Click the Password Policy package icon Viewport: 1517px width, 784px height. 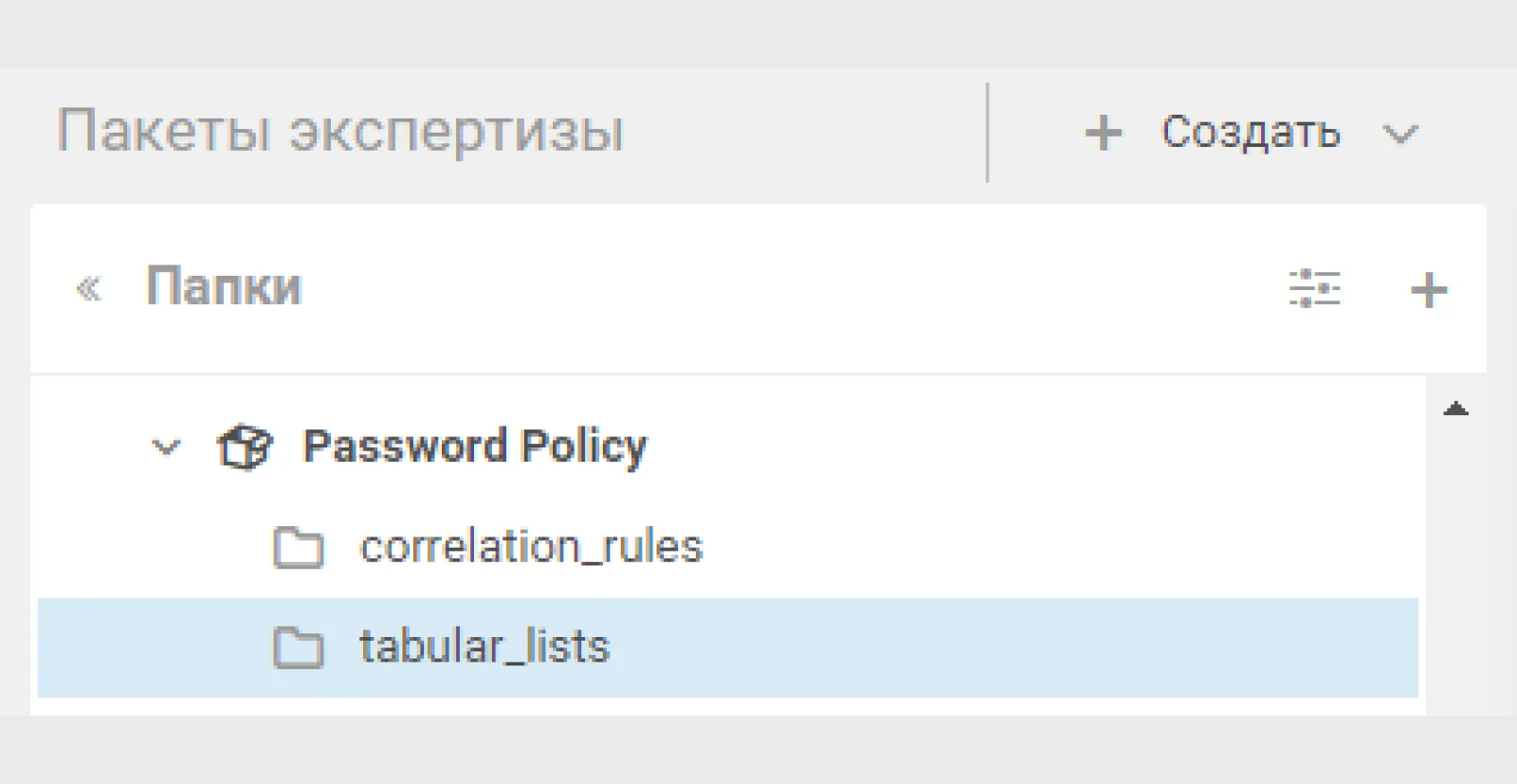(x=245, y=447)
